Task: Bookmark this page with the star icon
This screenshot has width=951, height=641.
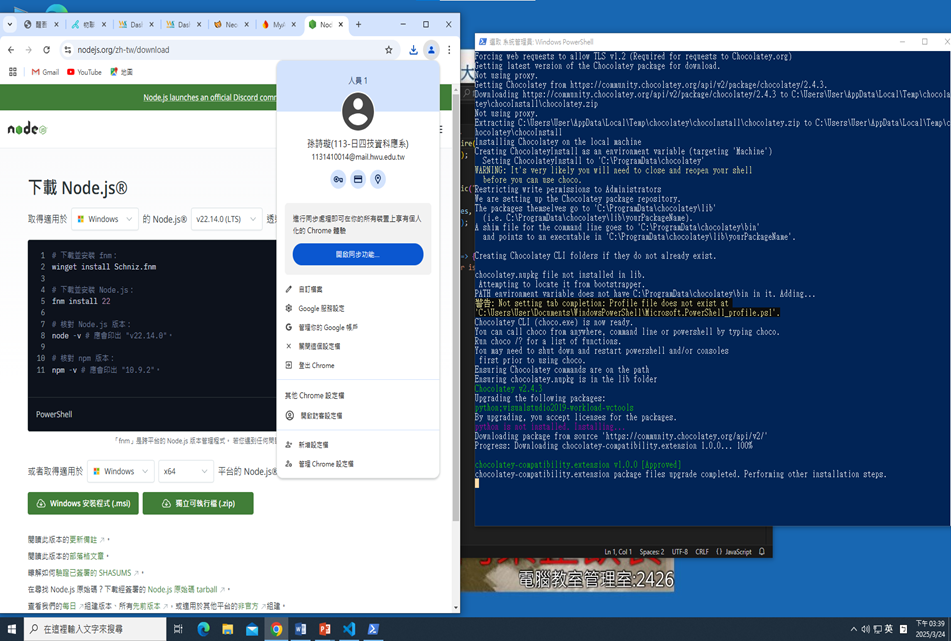Action: coord(389,50)
